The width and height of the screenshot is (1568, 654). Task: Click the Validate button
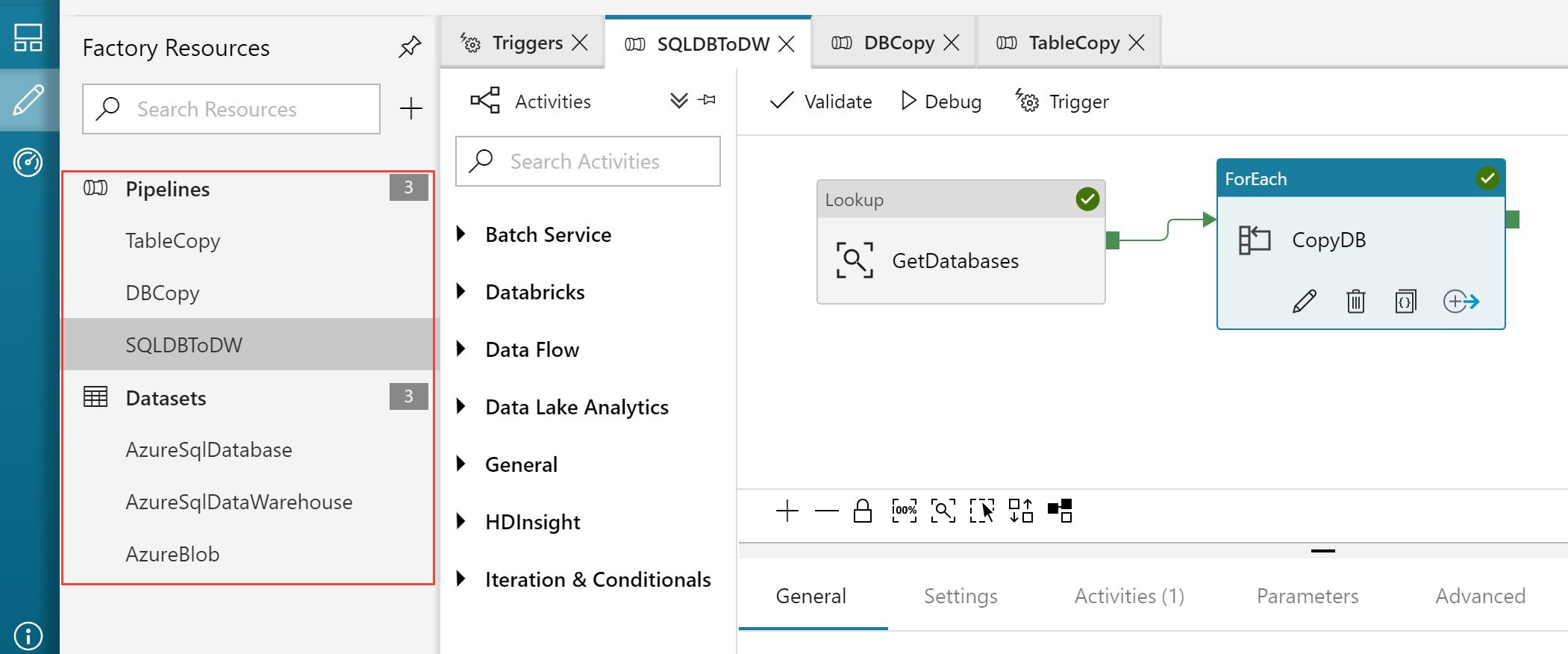tap(820, 102)
